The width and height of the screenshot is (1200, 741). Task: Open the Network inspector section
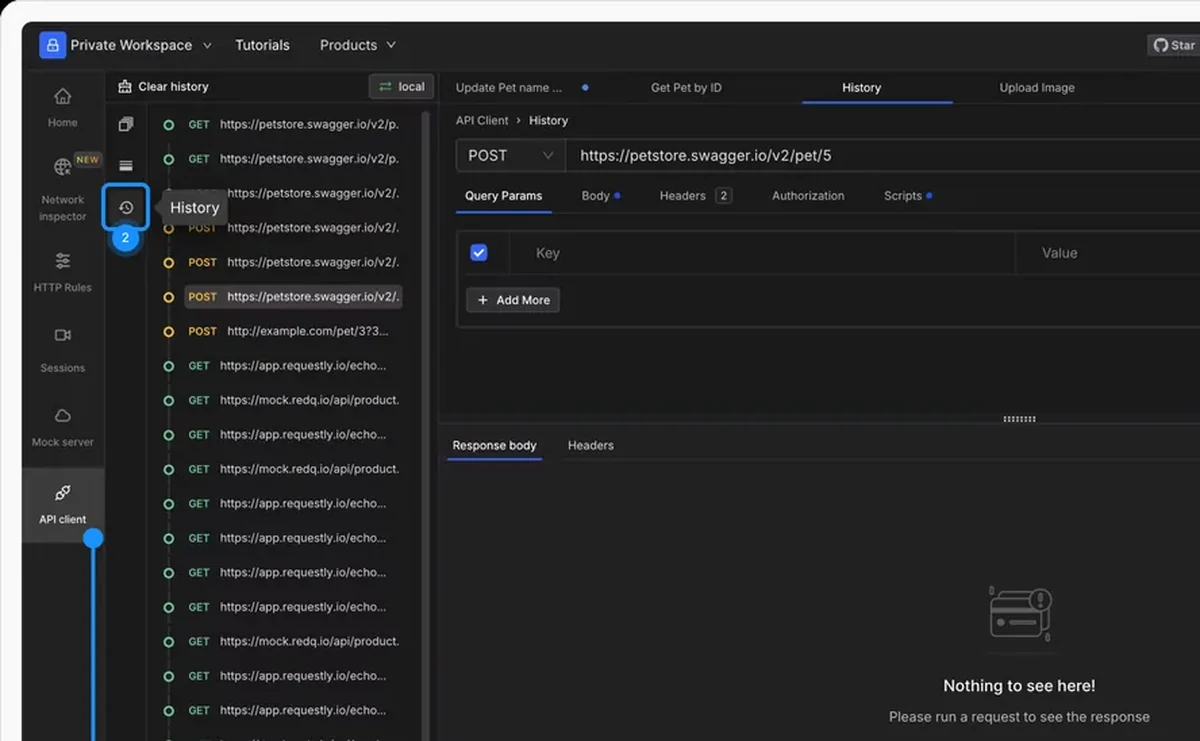pyautogui.click(x=62, y=188)
